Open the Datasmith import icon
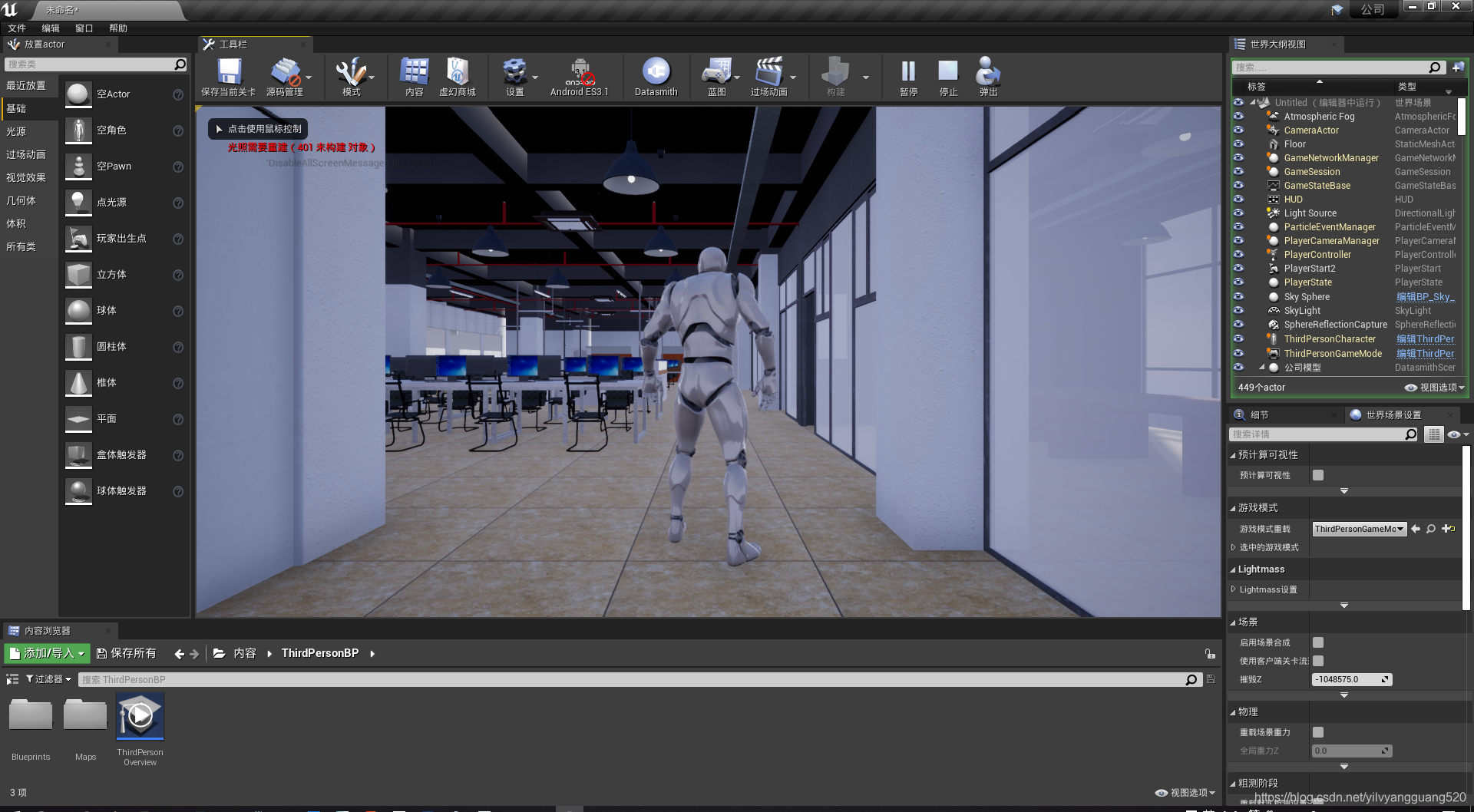The width and height of the screenshot is (1474, 812). pyautogui.click(x=656, y=72)
